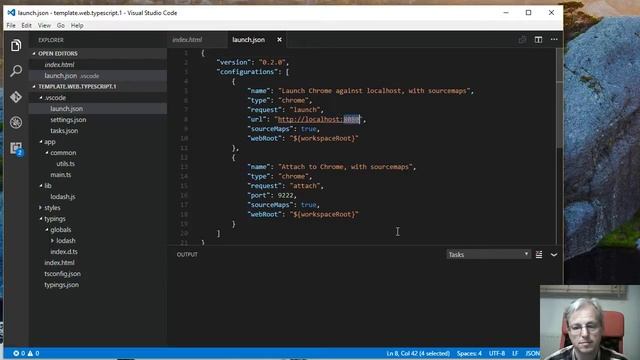Open changes icon in editor toolbar

point(522,40)
